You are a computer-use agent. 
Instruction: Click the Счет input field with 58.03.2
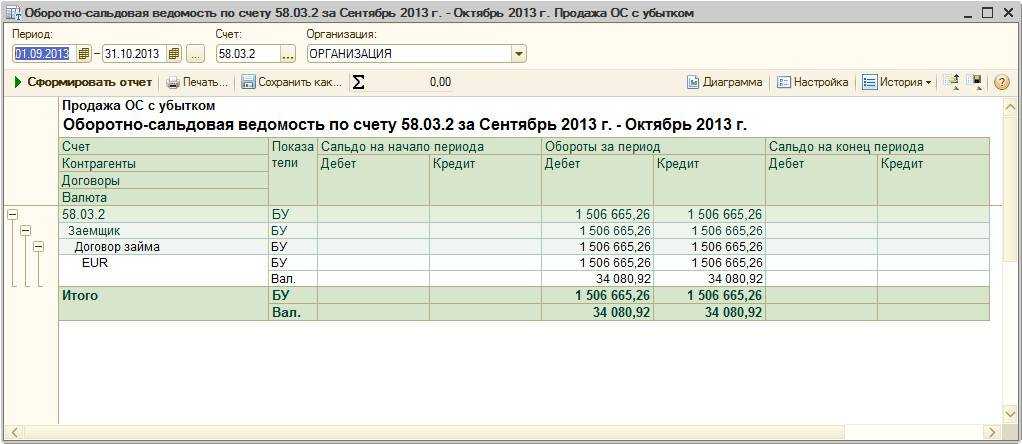[x=246, y=53]
